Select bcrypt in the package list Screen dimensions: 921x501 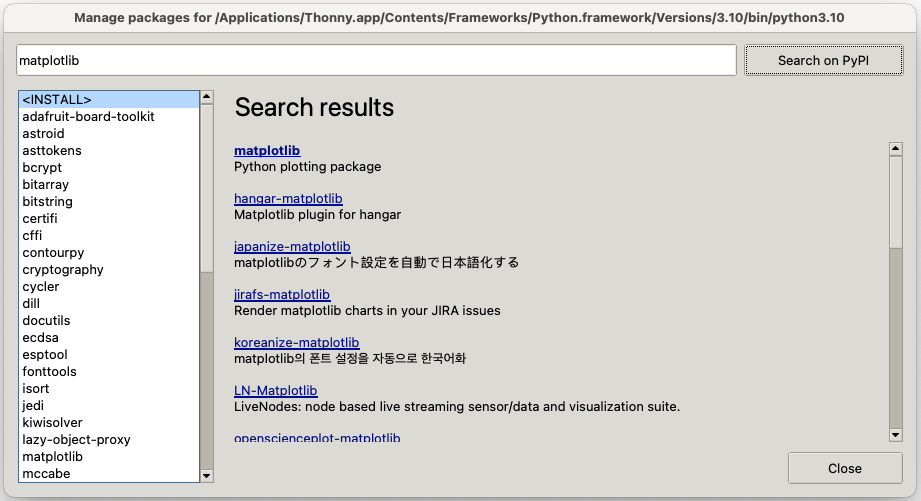[x=109, y=167]
